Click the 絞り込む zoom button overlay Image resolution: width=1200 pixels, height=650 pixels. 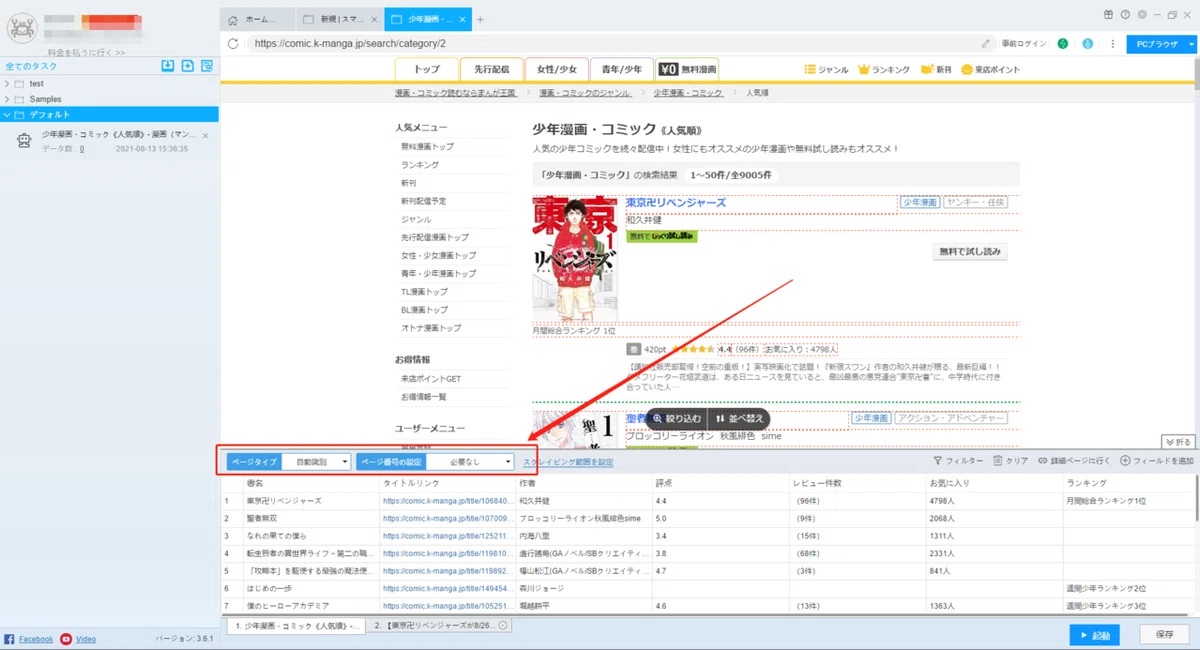679,418
